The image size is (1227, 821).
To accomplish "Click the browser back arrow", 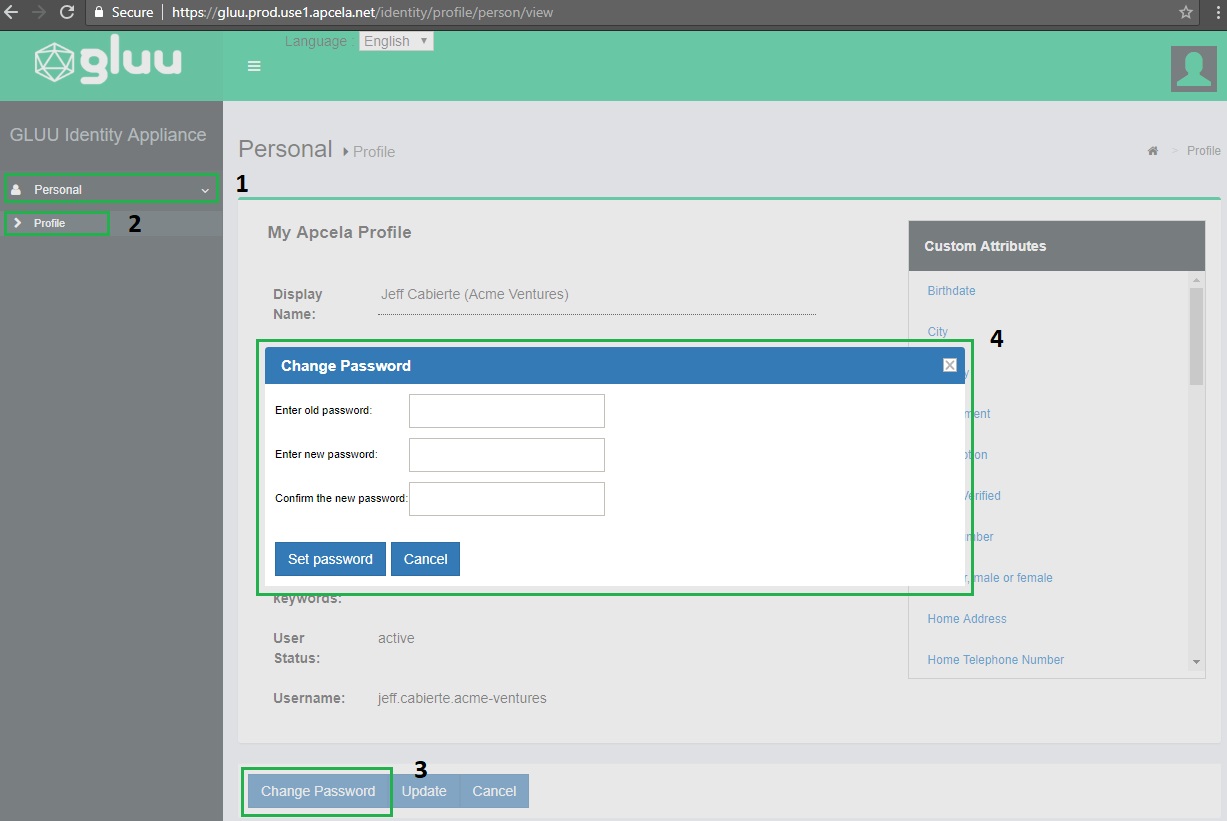I will click(12, 12).
